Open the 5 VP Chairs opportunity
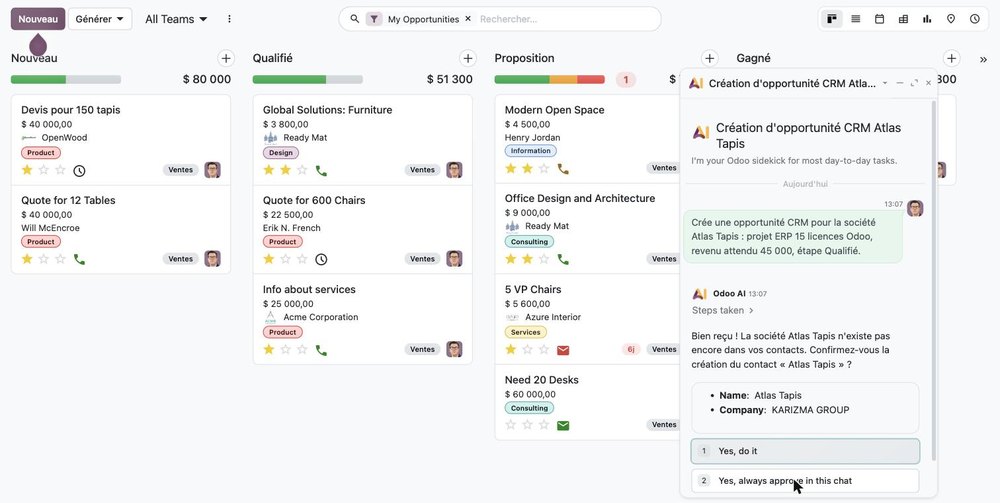This screenshot has width=1000, height=503. pos(587,319)
